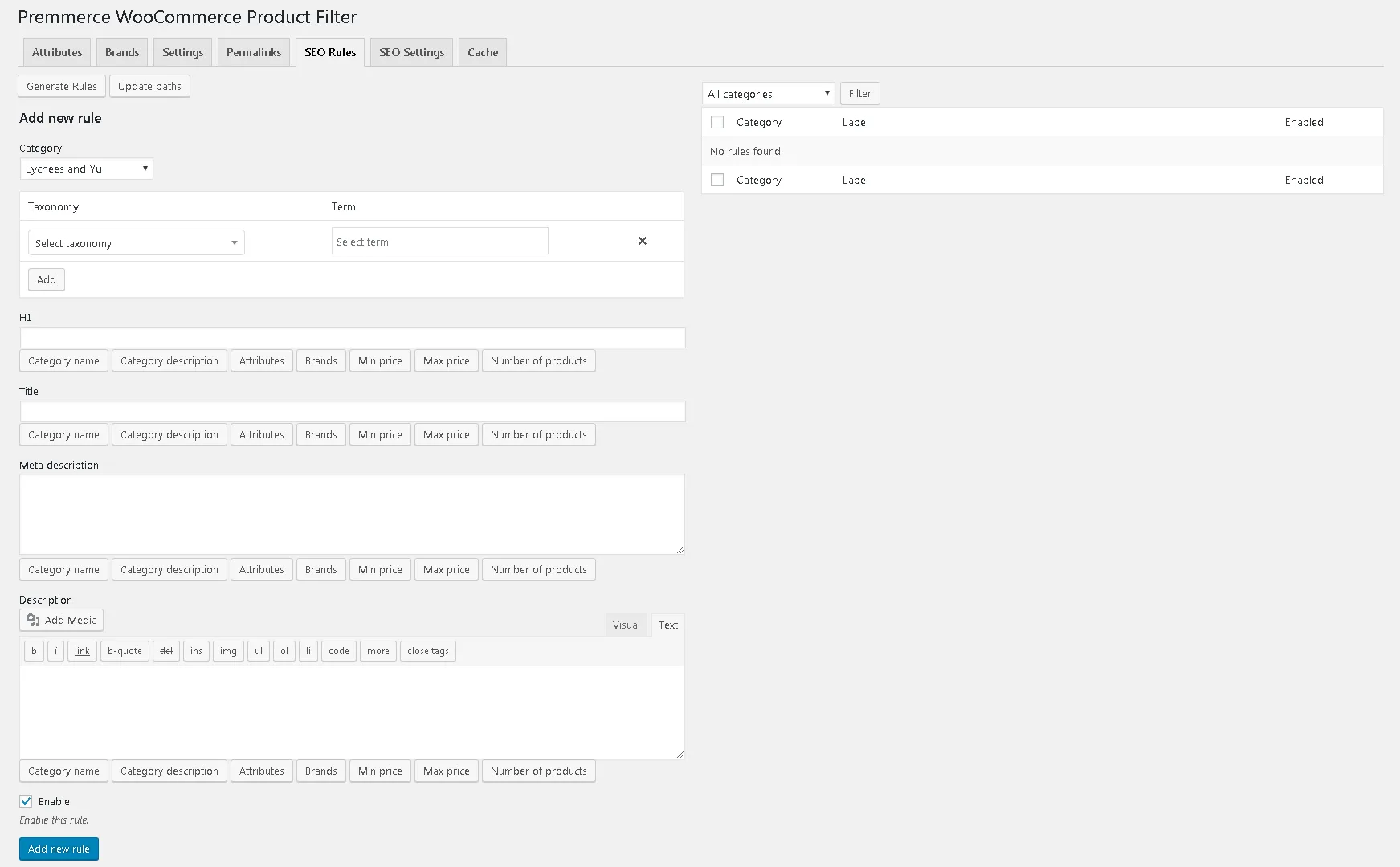Insert Category description under the Title field
The image size is (1400, 867).
[x=169, y=435]
